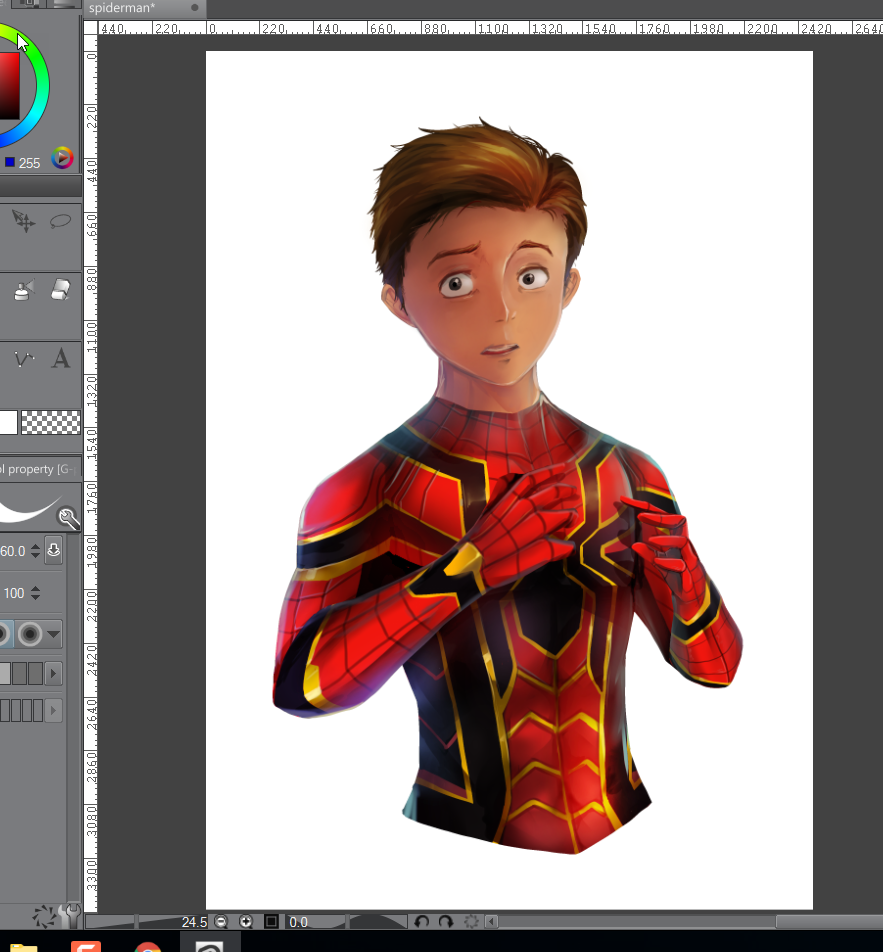Click the Spider-Man artwork on the canvas

[509, 486]
